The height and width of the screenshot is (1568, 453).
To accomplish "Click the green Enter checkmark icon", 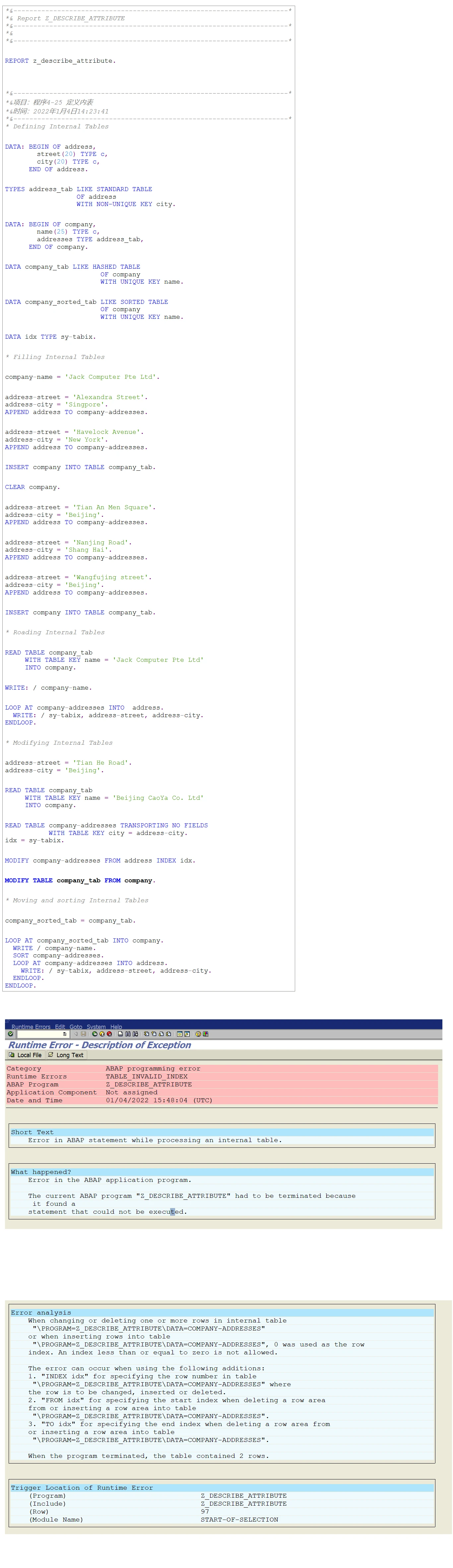I will (10, 1034).
